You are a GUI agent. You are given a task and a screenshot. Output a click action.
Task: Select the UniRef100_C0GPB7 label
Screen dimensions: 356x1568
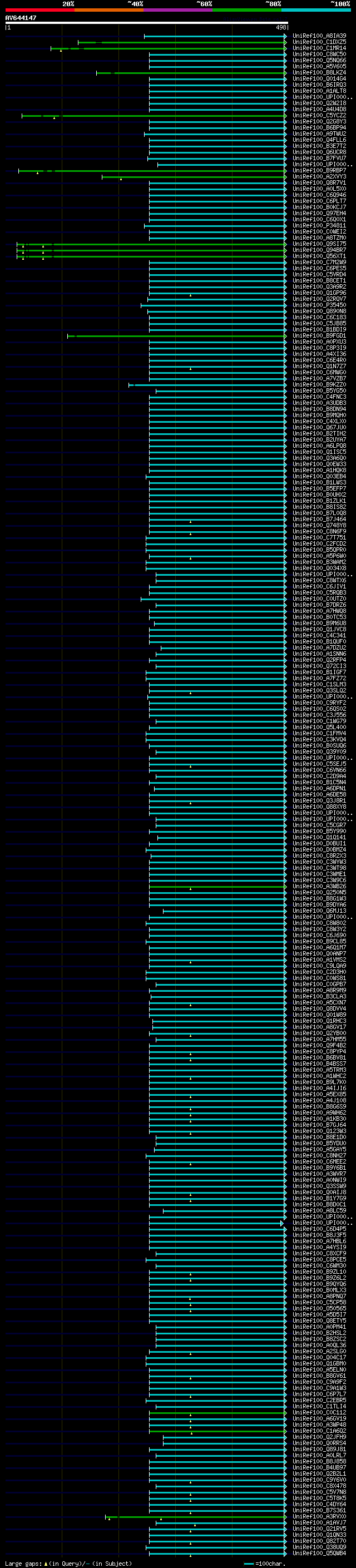click(x=319, y=985)
